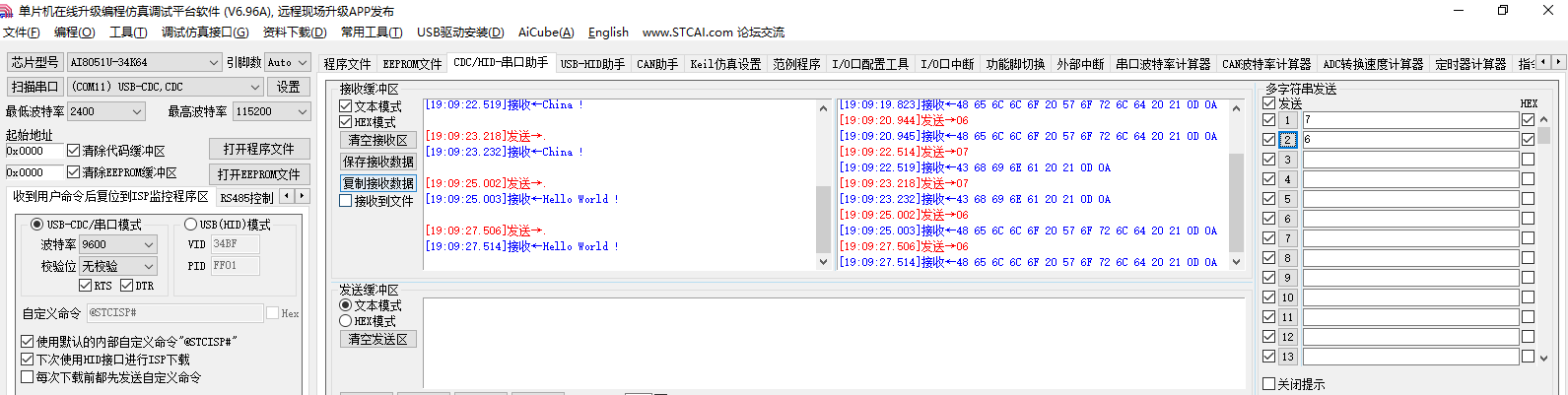This screenshot has width=1568, height=395.
Task: Toggle 每次下载前都先发送自定义命令 checkbox
Action: [x=27, y=377]
